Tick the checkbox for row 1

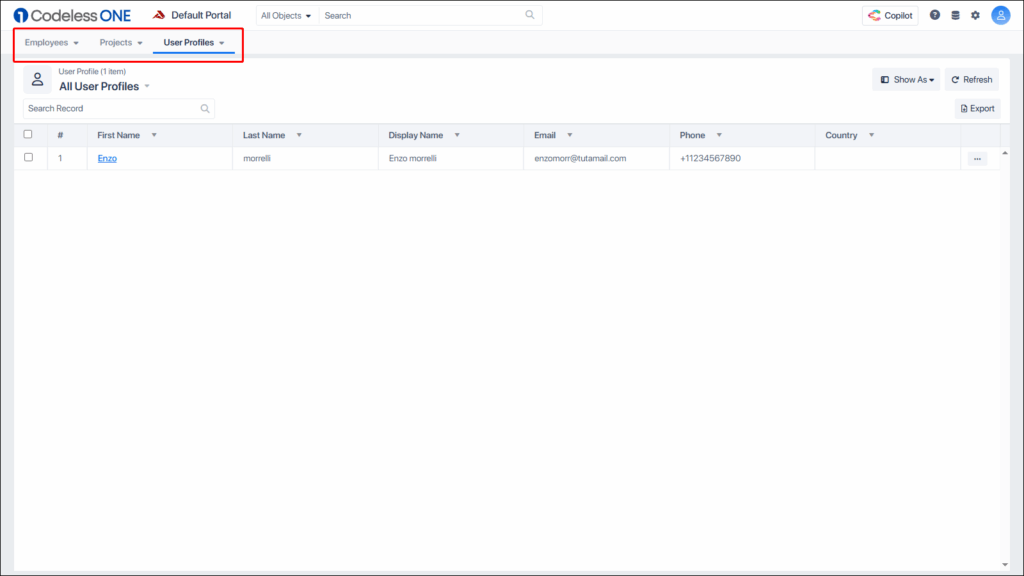[x=28, y=157]
